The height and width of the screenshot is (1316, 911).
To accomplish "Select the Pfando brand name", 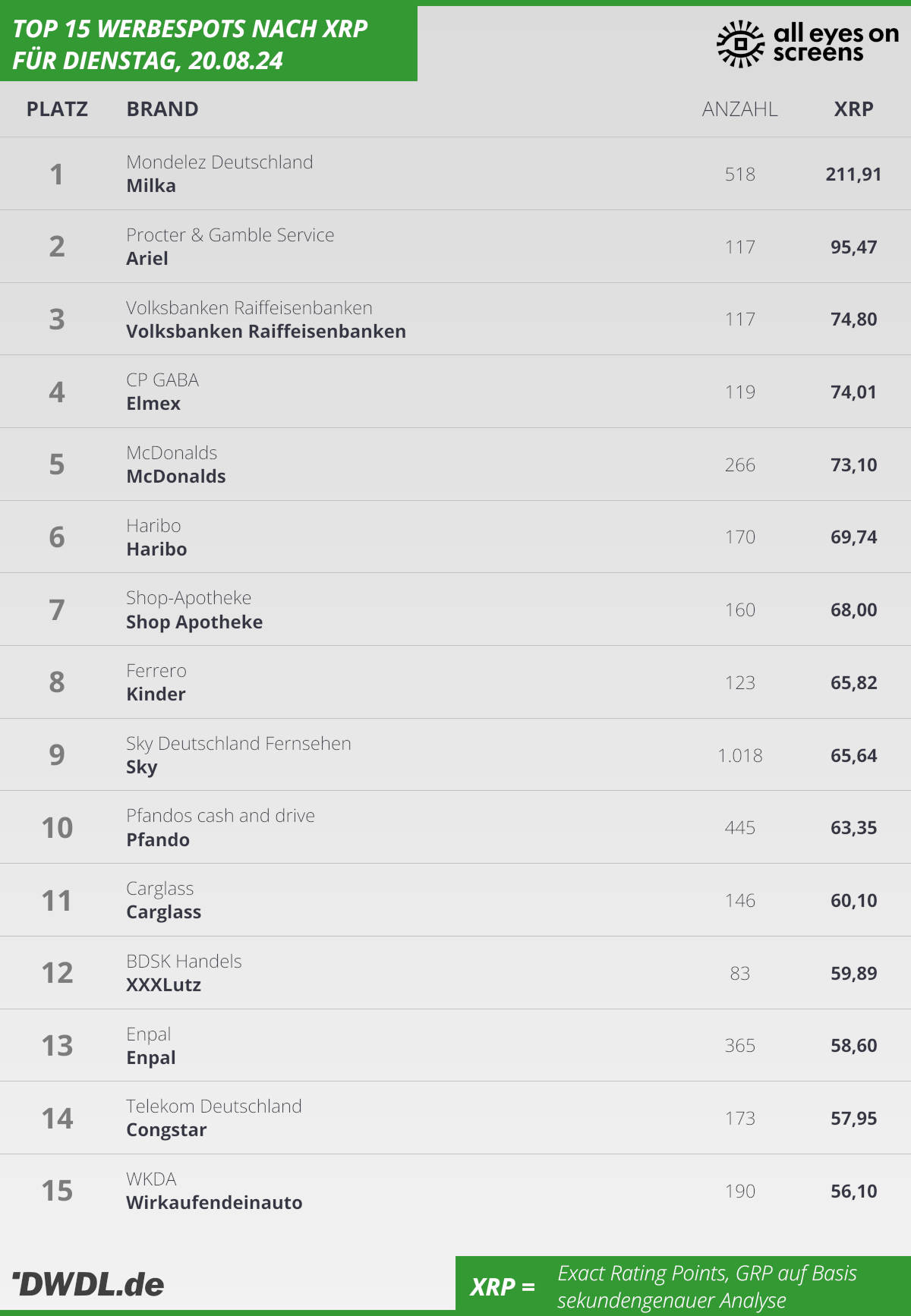I will (x=158, y=840).
